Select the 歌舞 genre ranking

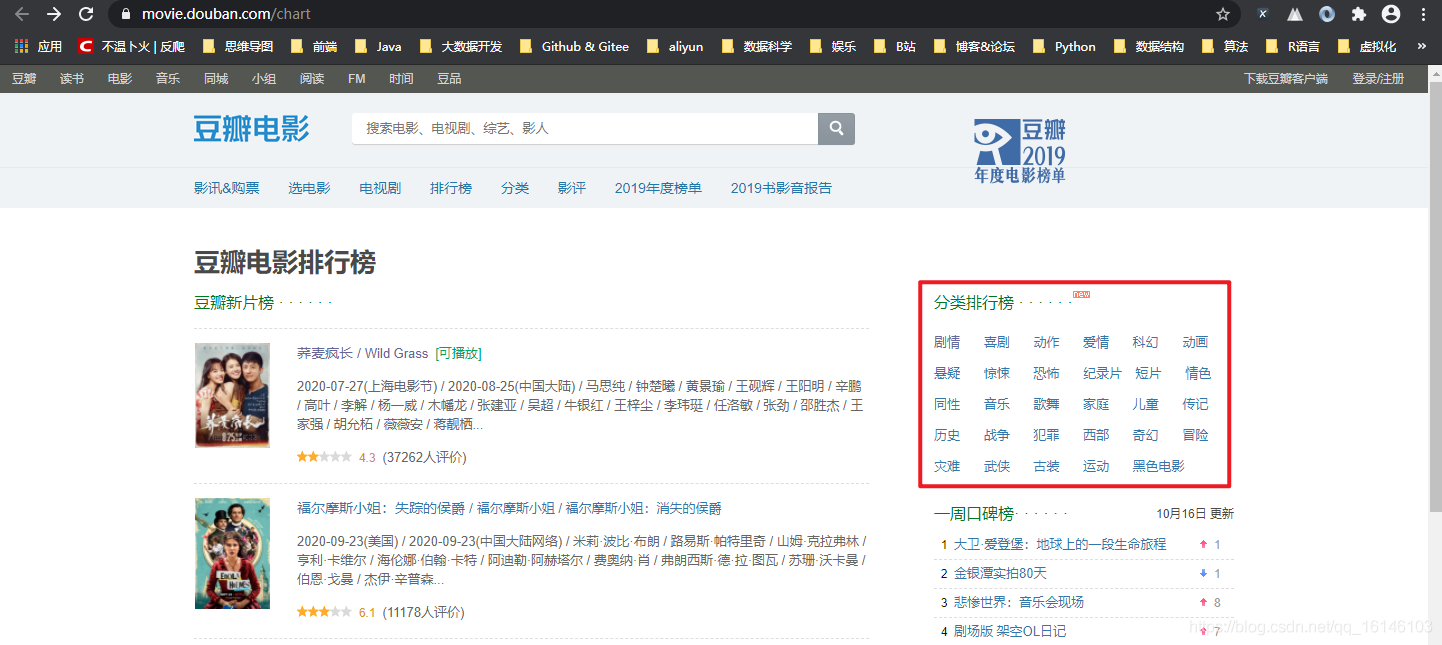click(x=1047, y=404)
